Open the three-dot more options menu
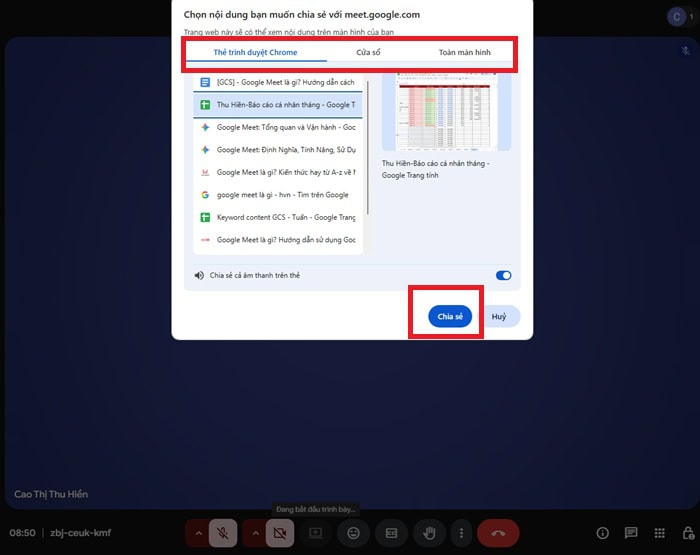 459,534
